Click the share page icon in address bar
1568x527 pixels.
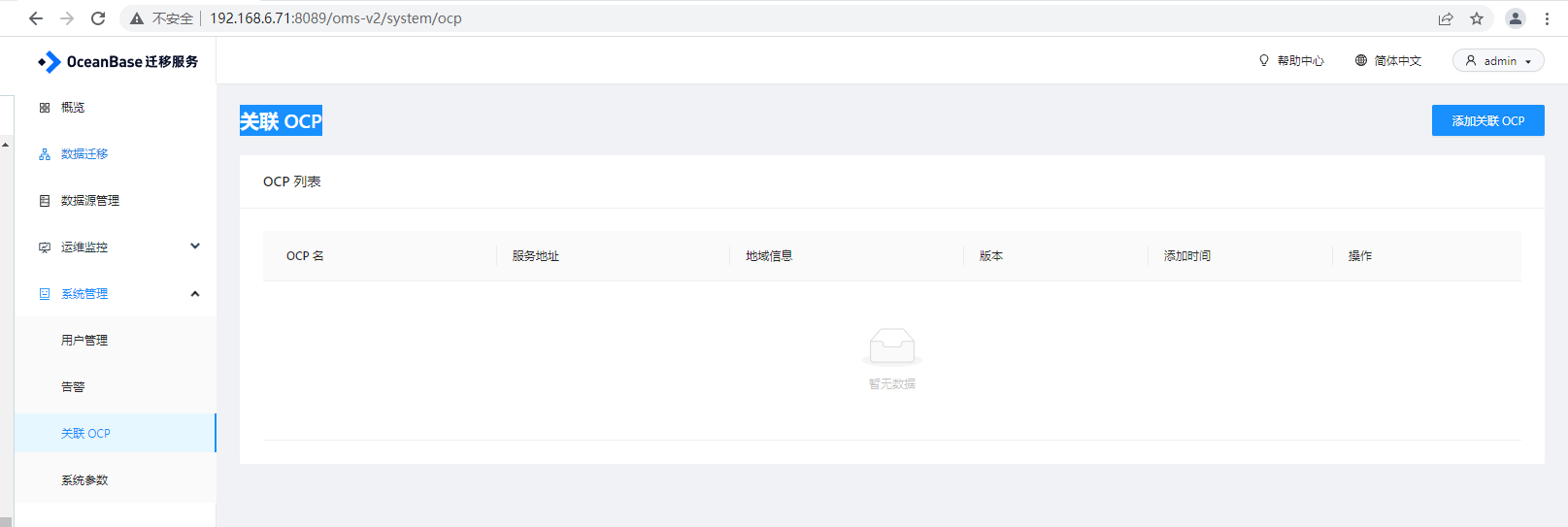(x=1446, y=18)
